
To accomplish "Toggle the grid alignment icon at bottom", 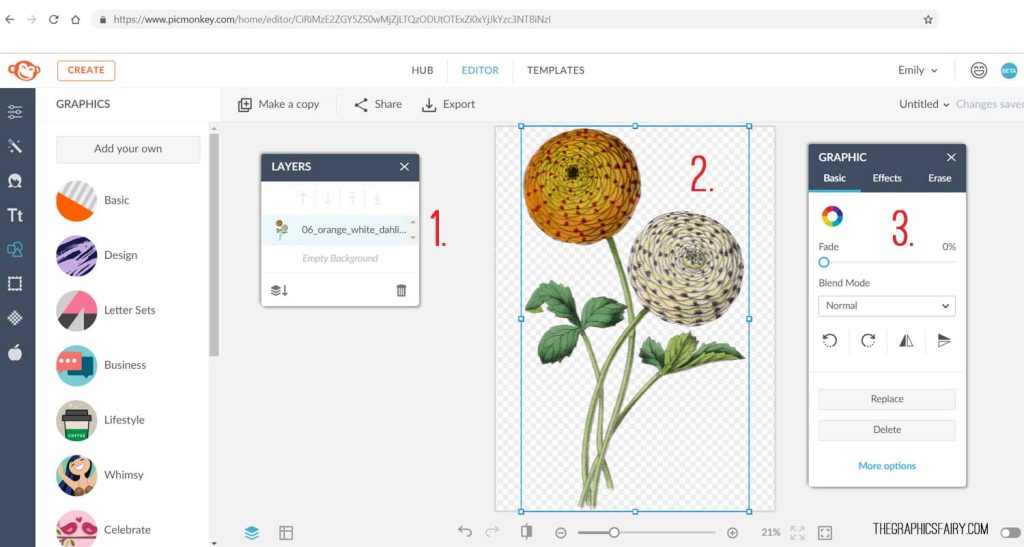I will coord(286,533).
